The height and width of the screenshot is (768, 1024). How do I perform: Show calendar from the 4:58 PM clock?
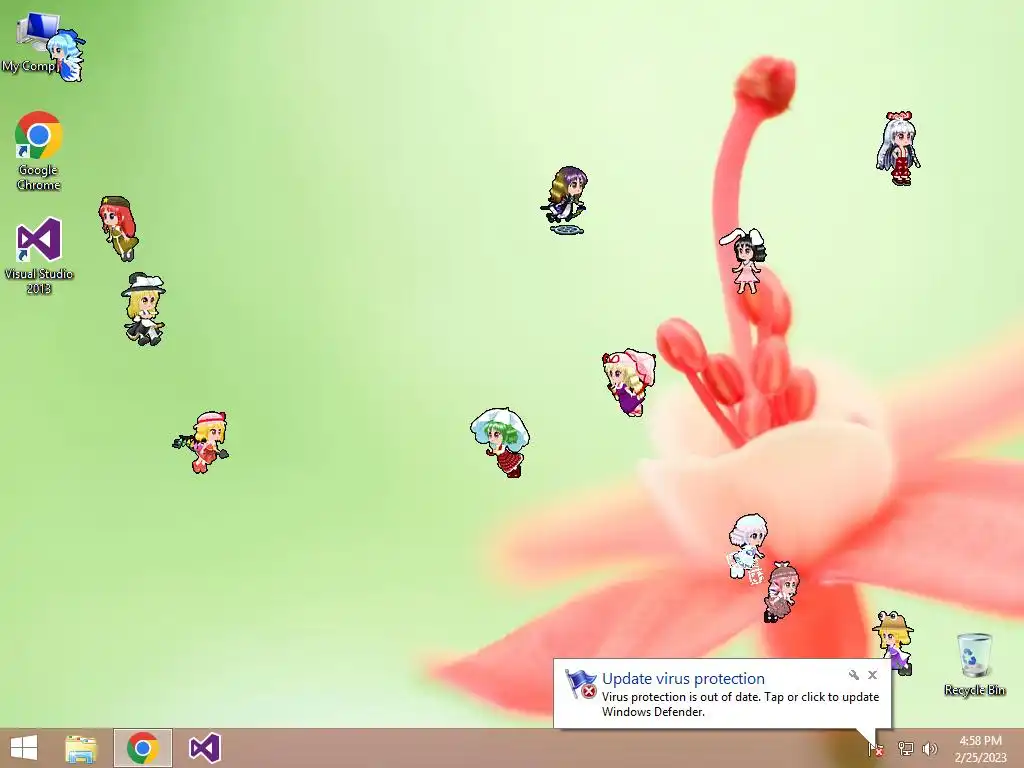click(980, 749)
